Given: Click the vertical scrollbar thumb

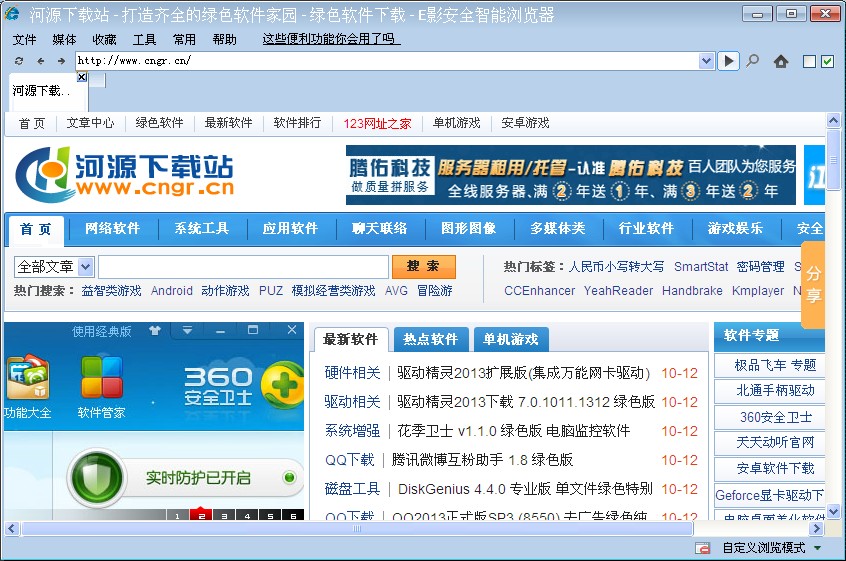Looking at the screenshot, I should click(x=834, y=159).
